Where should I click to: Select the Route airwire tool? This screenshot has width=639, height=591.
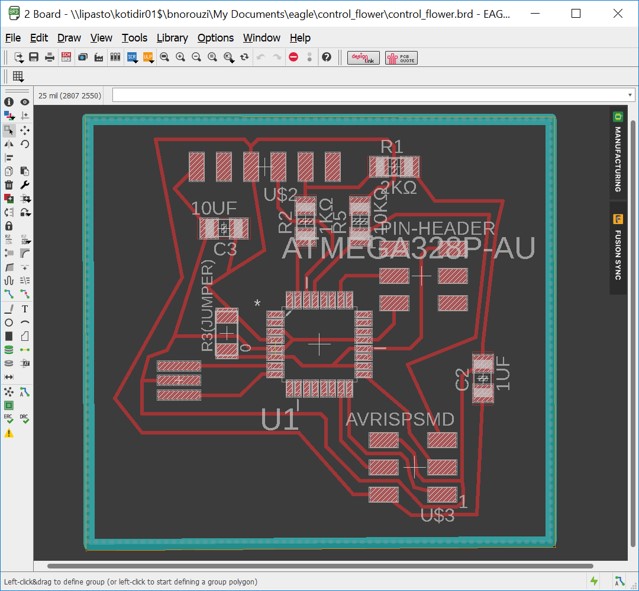click(x=9, y=294)
